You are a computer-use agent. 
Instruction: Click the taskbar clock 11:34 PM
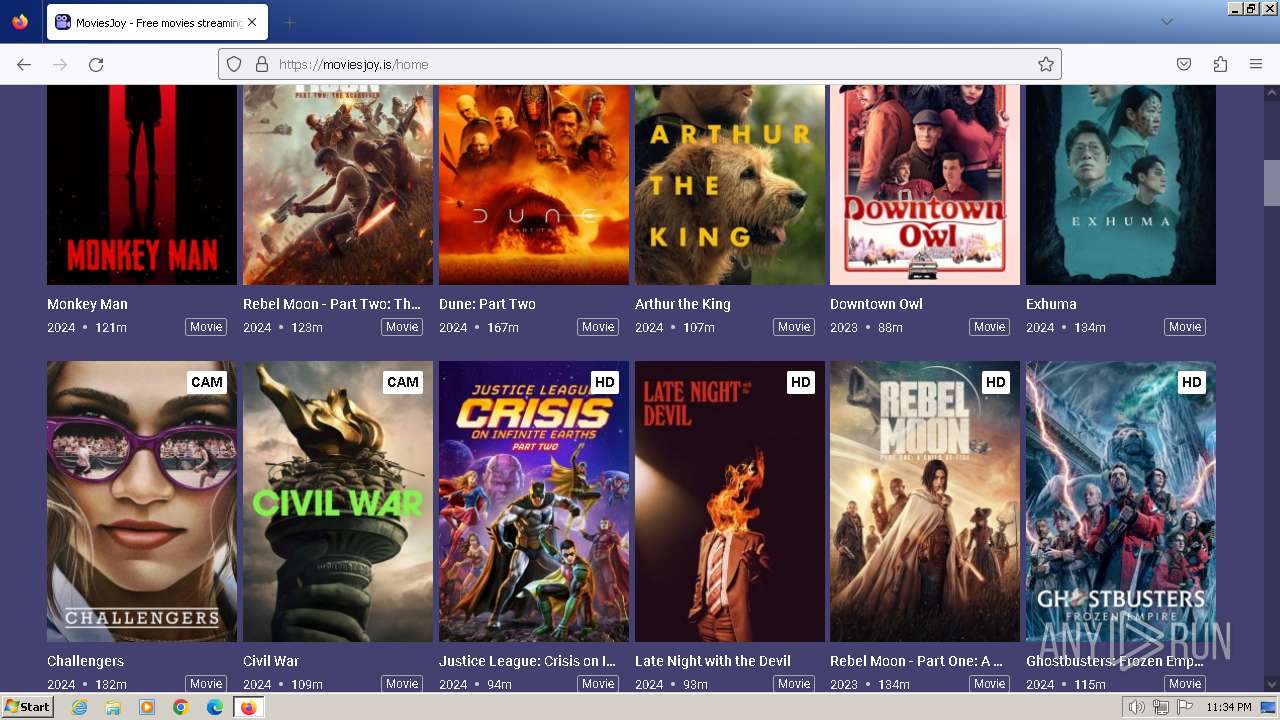pyautogui.click(x=1228, y=707)
